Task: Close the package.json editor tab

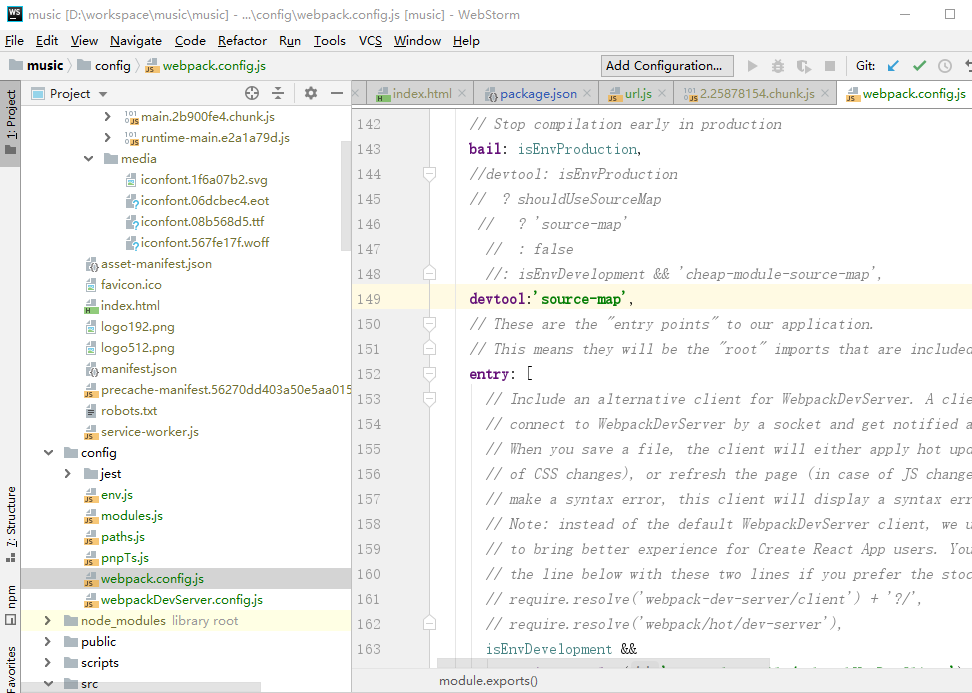Action: [x=587, y=93]
